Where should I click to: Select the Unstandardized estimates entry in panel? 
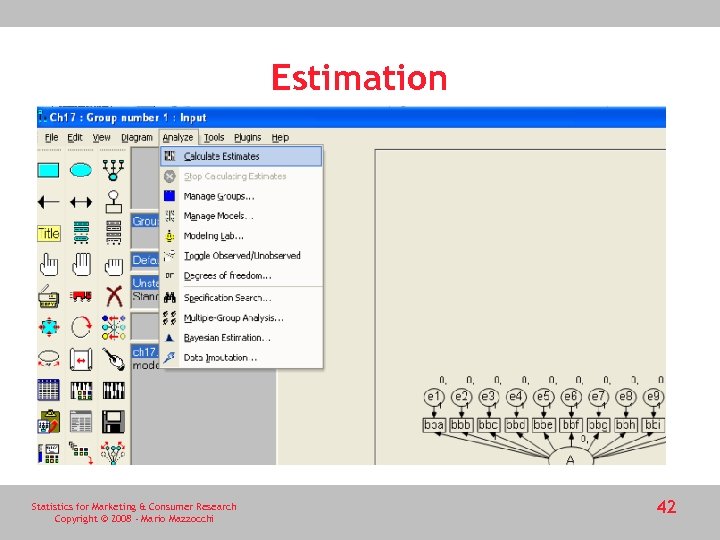pos(145,283)
